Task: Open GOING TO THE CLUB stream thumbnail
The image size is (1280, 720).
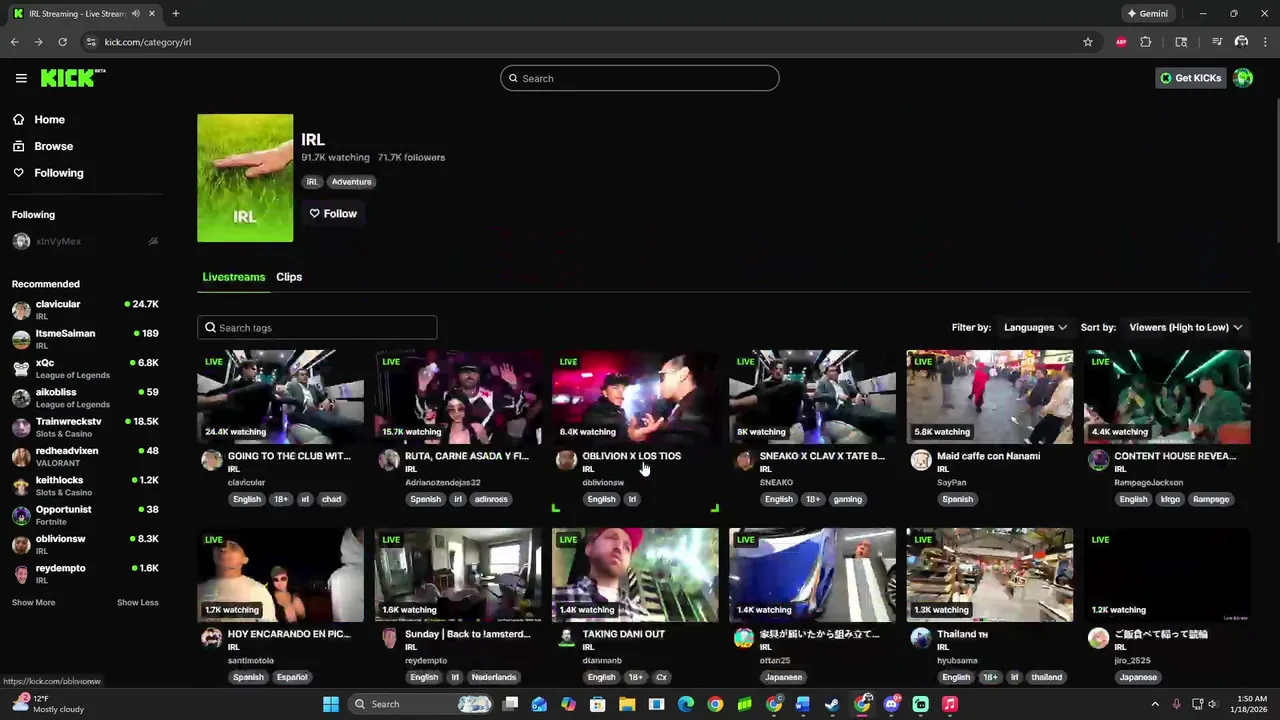Action: tap(280, 397)
